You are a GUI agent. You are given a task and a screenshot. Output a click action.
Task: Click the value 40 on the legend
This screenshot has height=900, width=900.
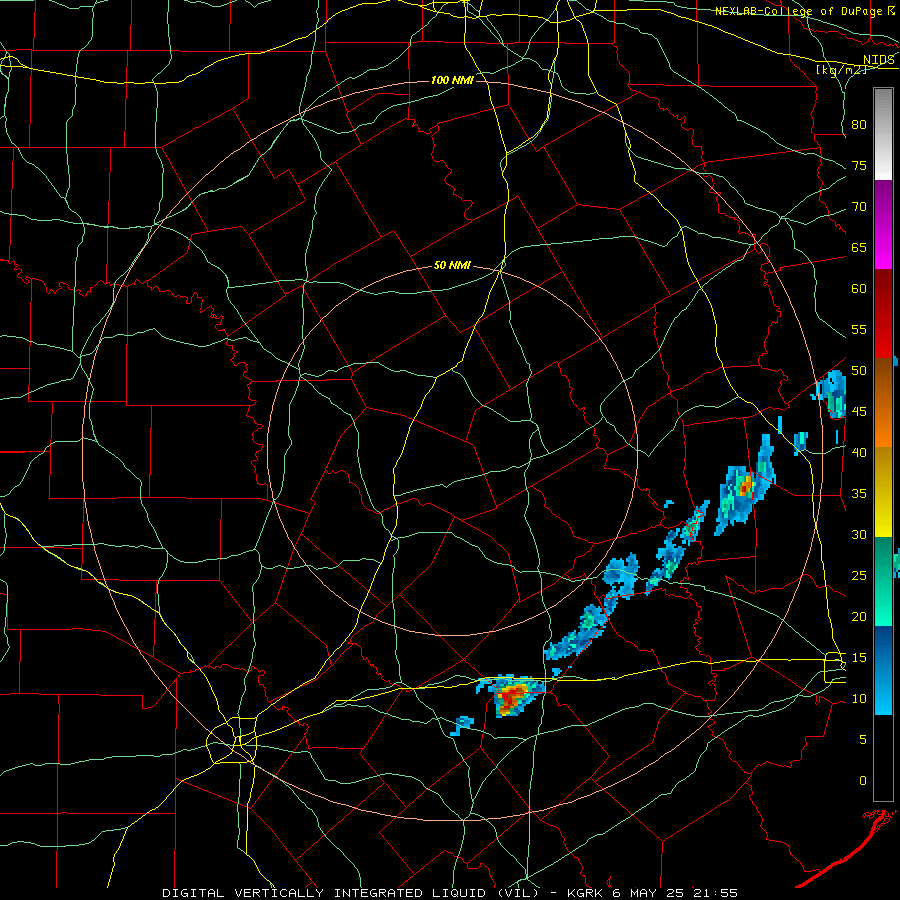[859, 453]
